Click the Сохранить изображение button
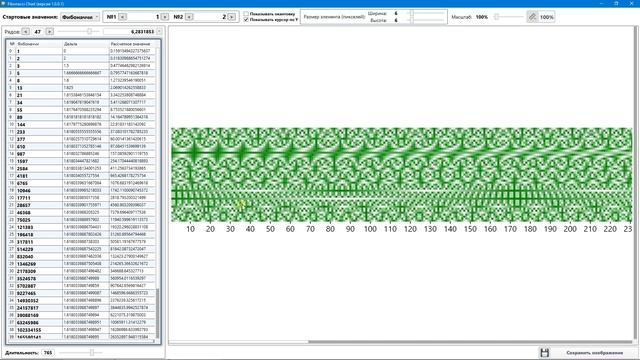This screenshot has width=640, height=360. pyautogui.click(x=594, y=353)
